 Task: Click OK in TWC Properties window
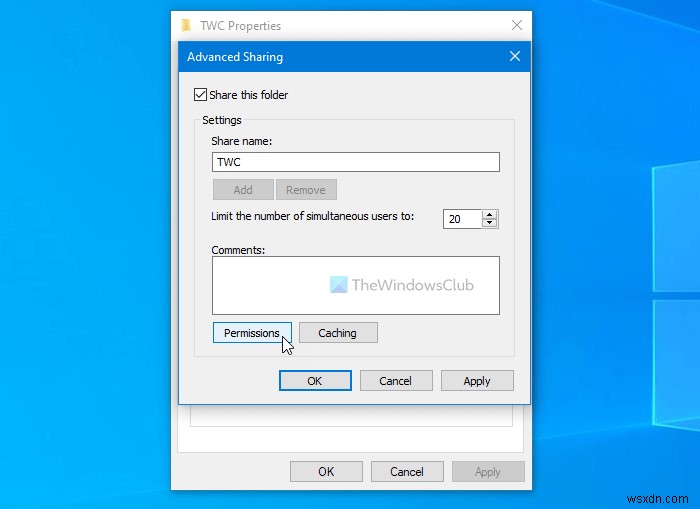point(326,472)
